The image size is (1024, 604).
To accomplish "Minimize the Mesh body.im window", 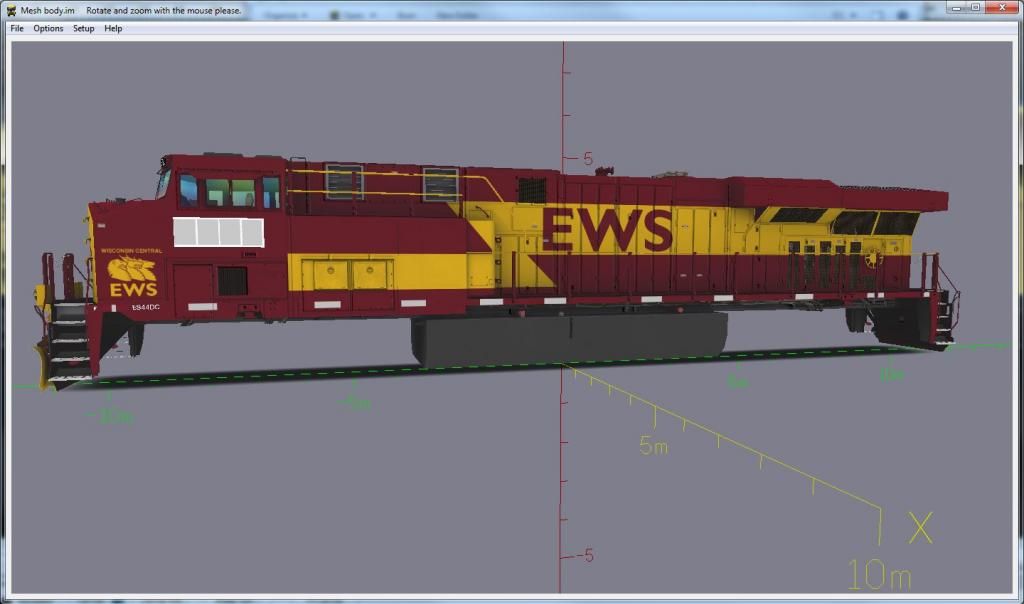I will pos(957,8).
